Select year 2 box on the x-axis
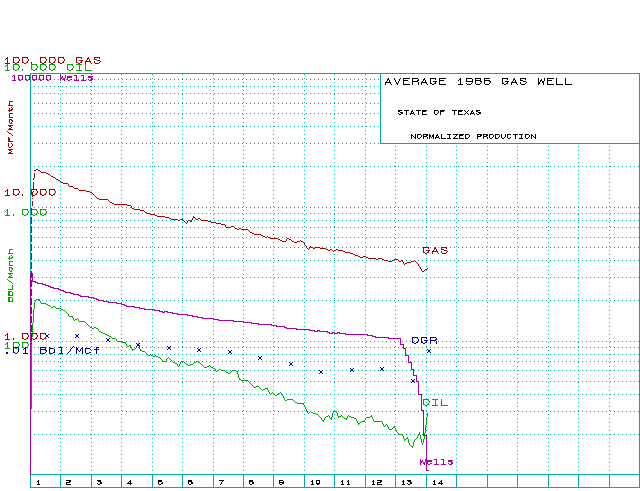Image resolution: width=640 pixels, height=491 pixels. click(x=68, y=482)
